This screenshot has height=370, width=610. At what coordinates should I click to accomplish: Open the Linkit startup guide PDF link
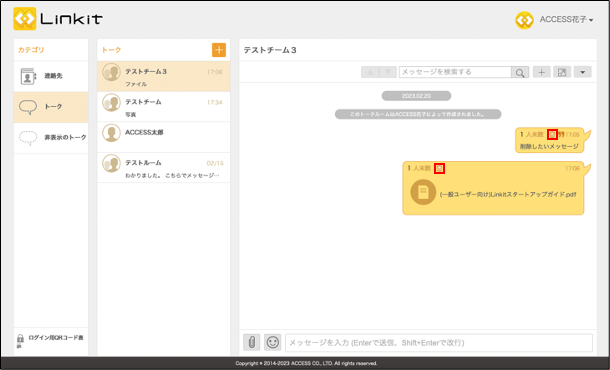pyautogui.click(x=508, y=195)
